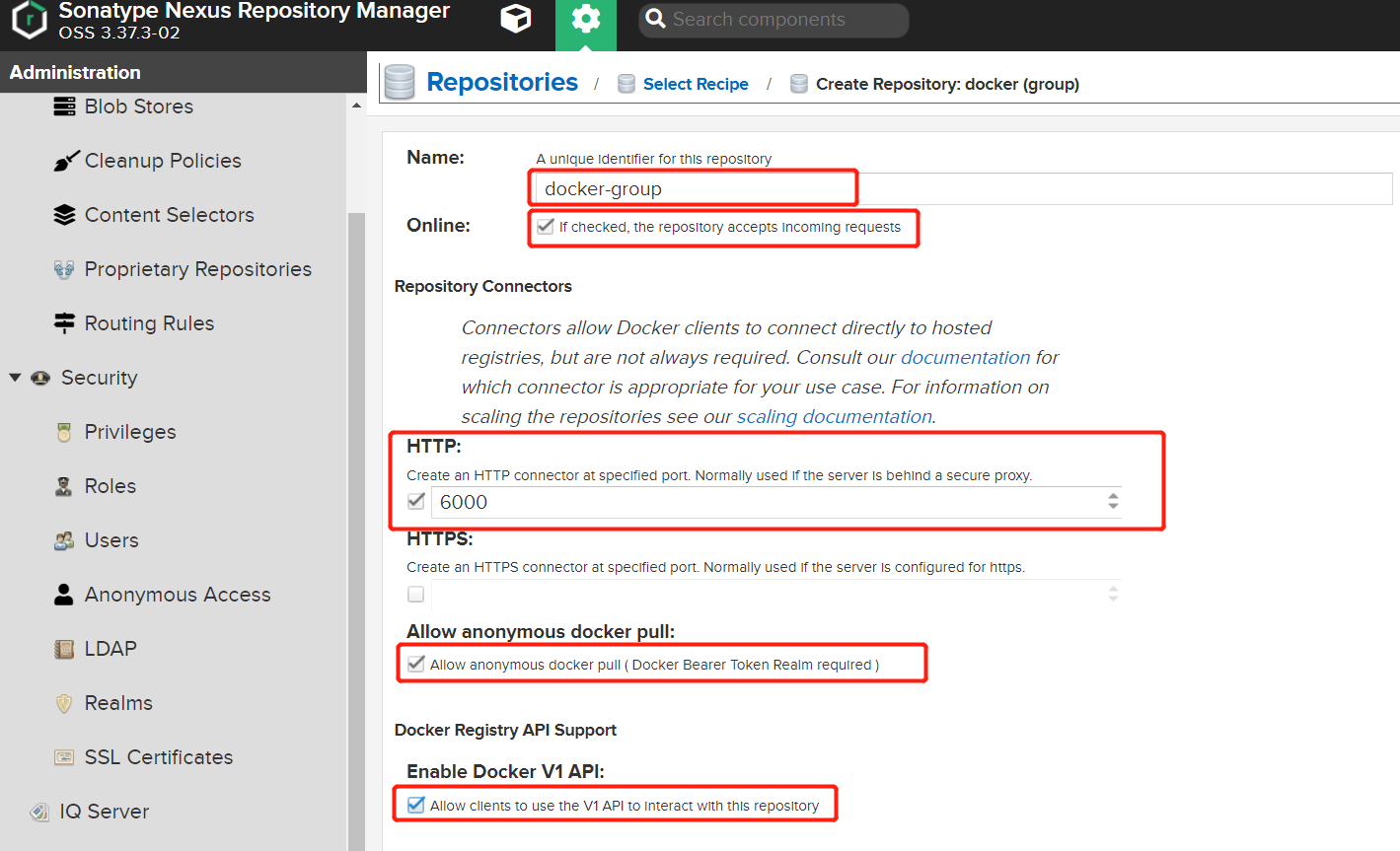Click the Sonatype Nexus Repository Manager title
The width and height of the screenshot is (1400, 851).
click(255, 11)
